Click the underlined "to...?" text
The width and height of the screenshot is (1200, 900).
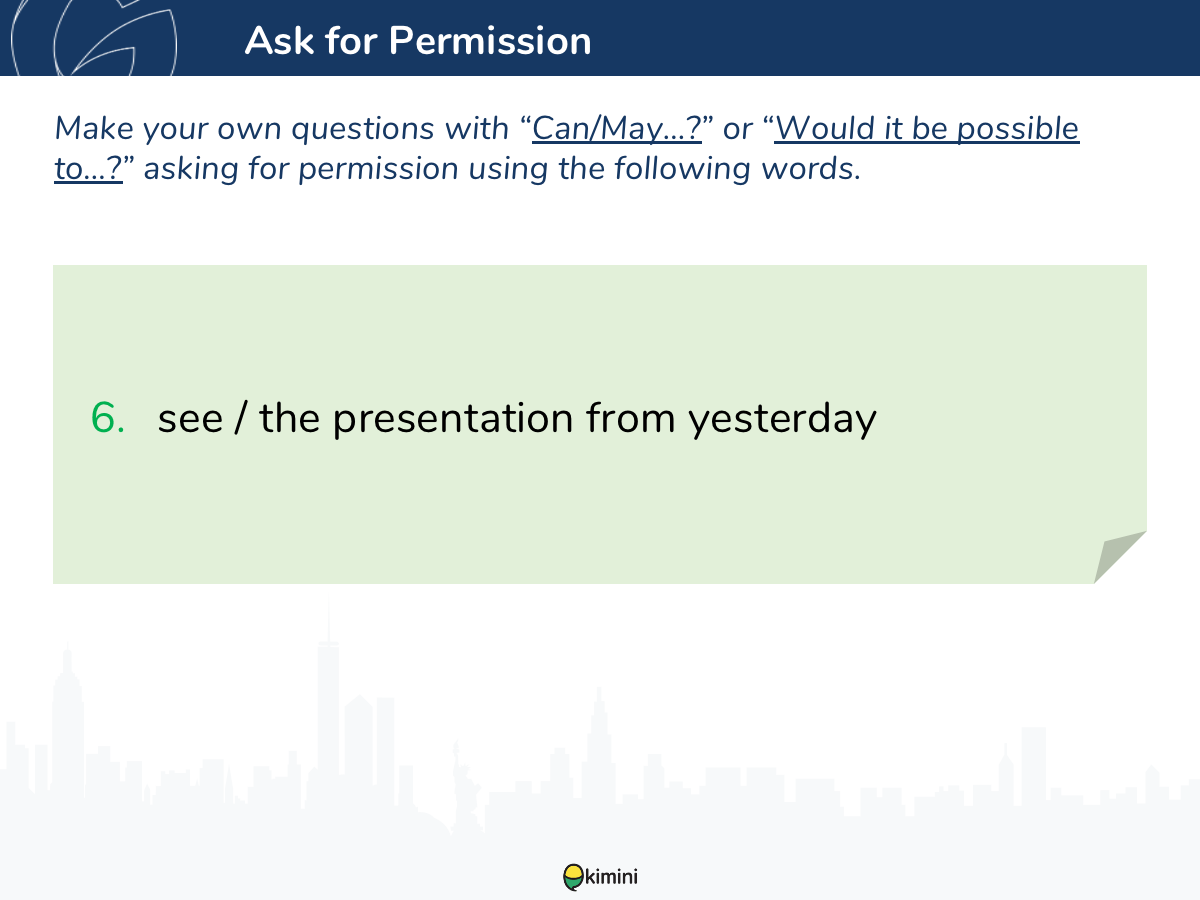[88, 168]
